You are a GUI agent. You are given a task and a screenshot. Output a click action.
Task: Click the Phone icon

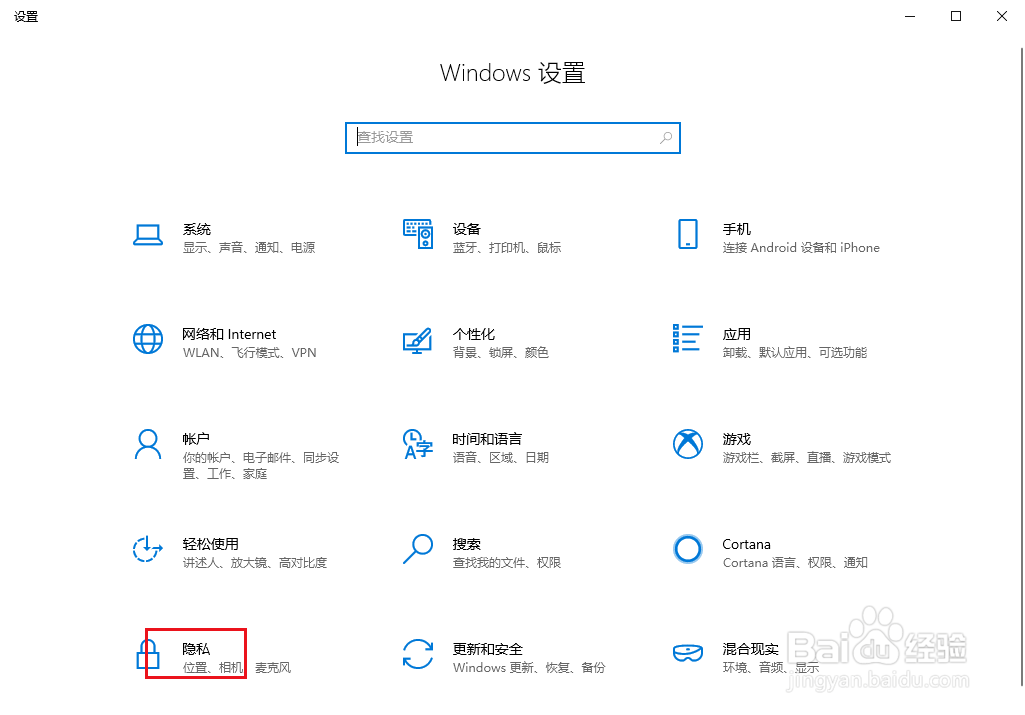(688, 234)
